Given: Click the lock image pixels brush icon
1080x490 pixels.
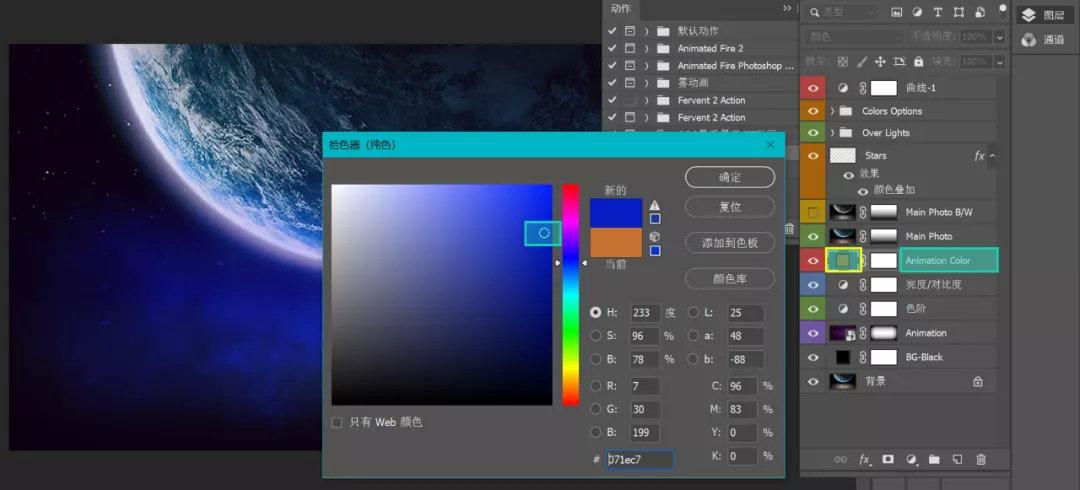Looking at the screenshot, I should [x=862, y=62].
